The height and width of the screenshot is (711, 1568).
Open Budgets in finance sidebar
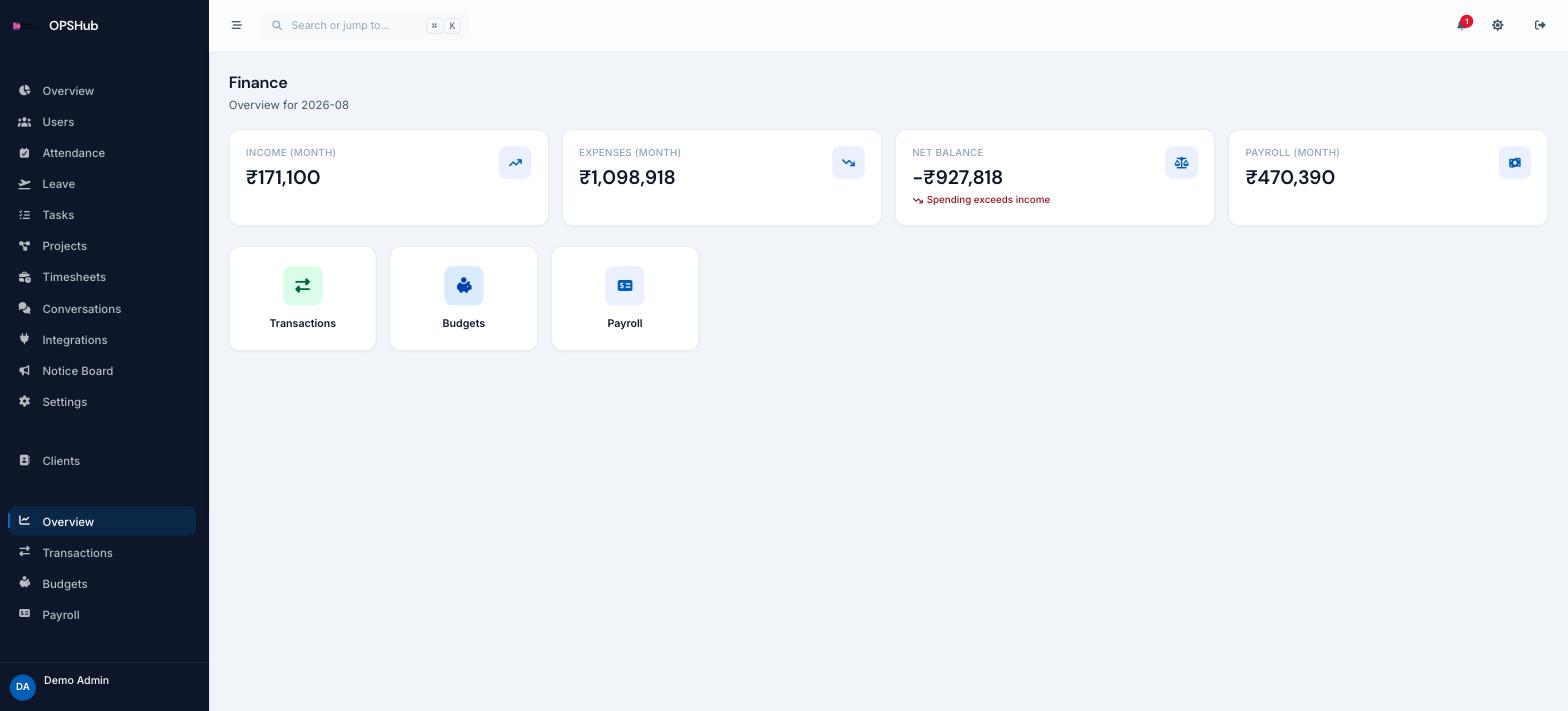[102, 583]
